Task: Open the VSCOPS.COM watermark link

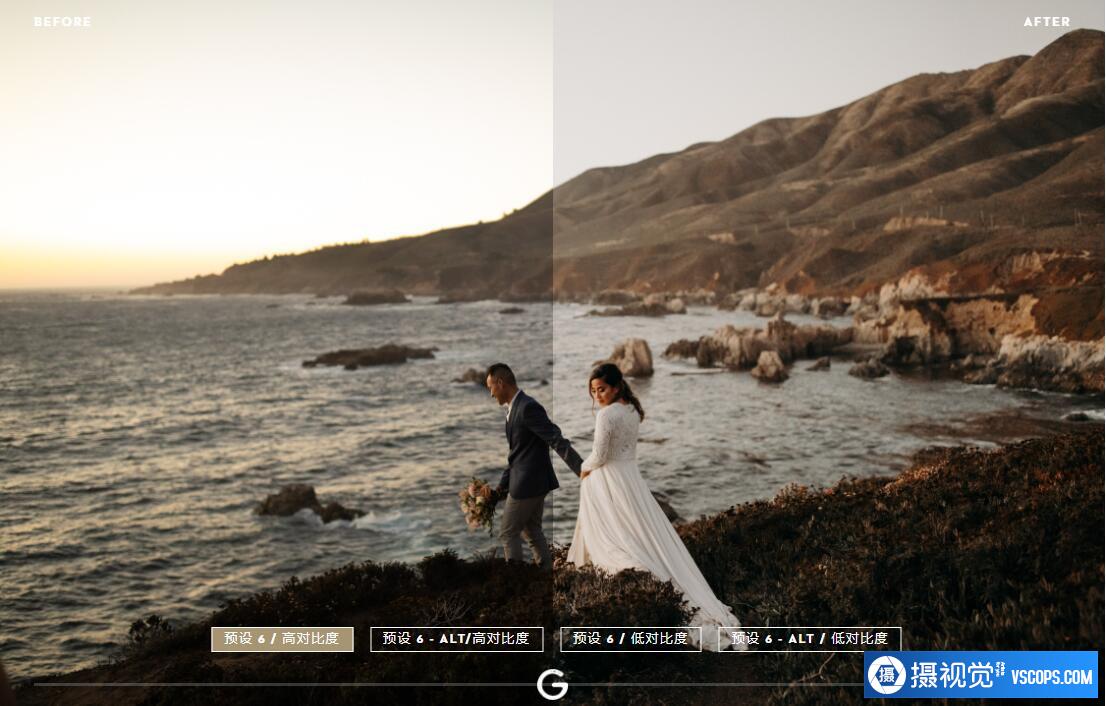Action: click(x=1048, y=677)
